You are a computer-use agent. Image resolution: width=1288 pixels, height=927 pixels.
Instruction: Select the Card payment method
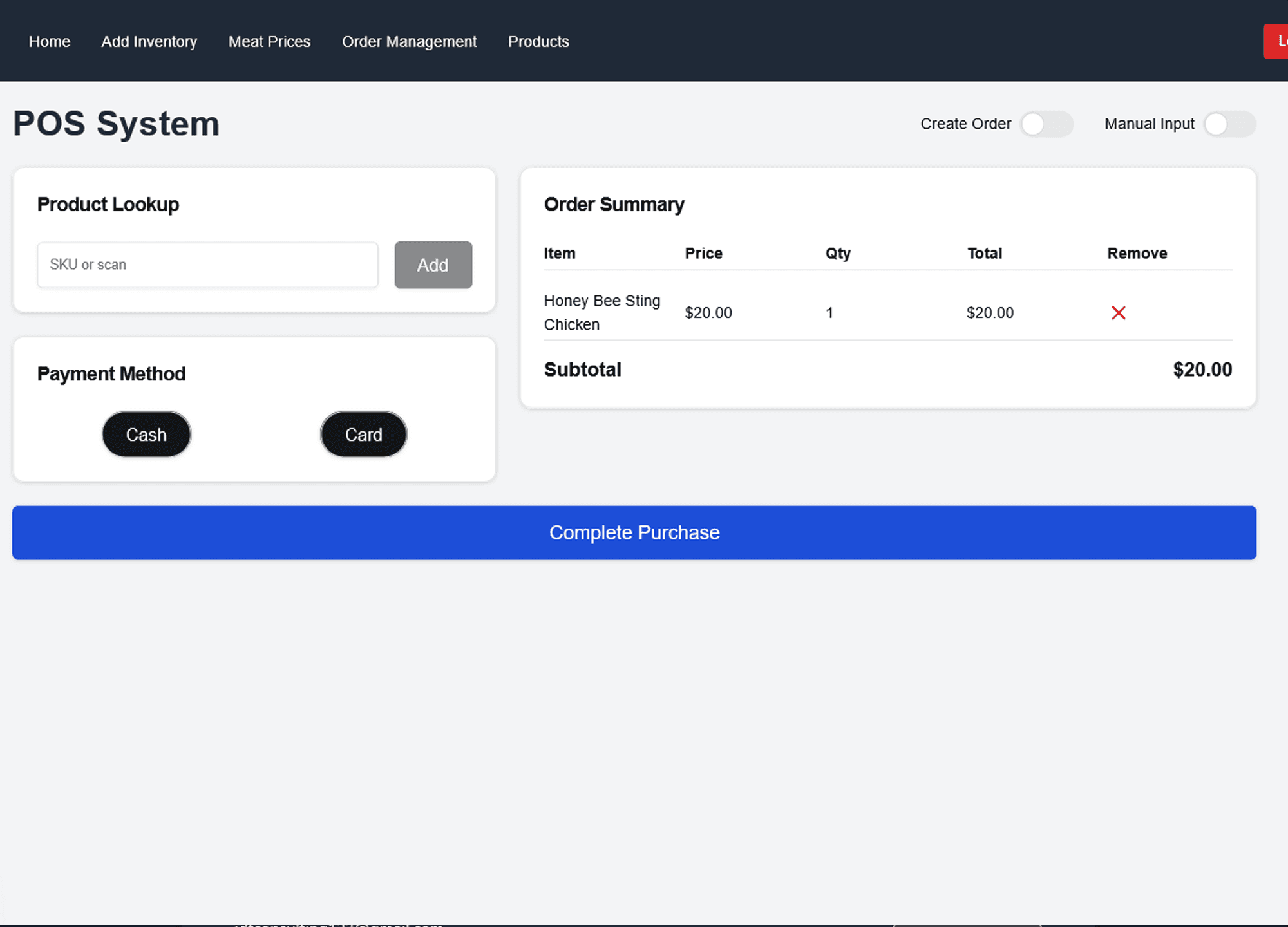[x=363, y=435]
